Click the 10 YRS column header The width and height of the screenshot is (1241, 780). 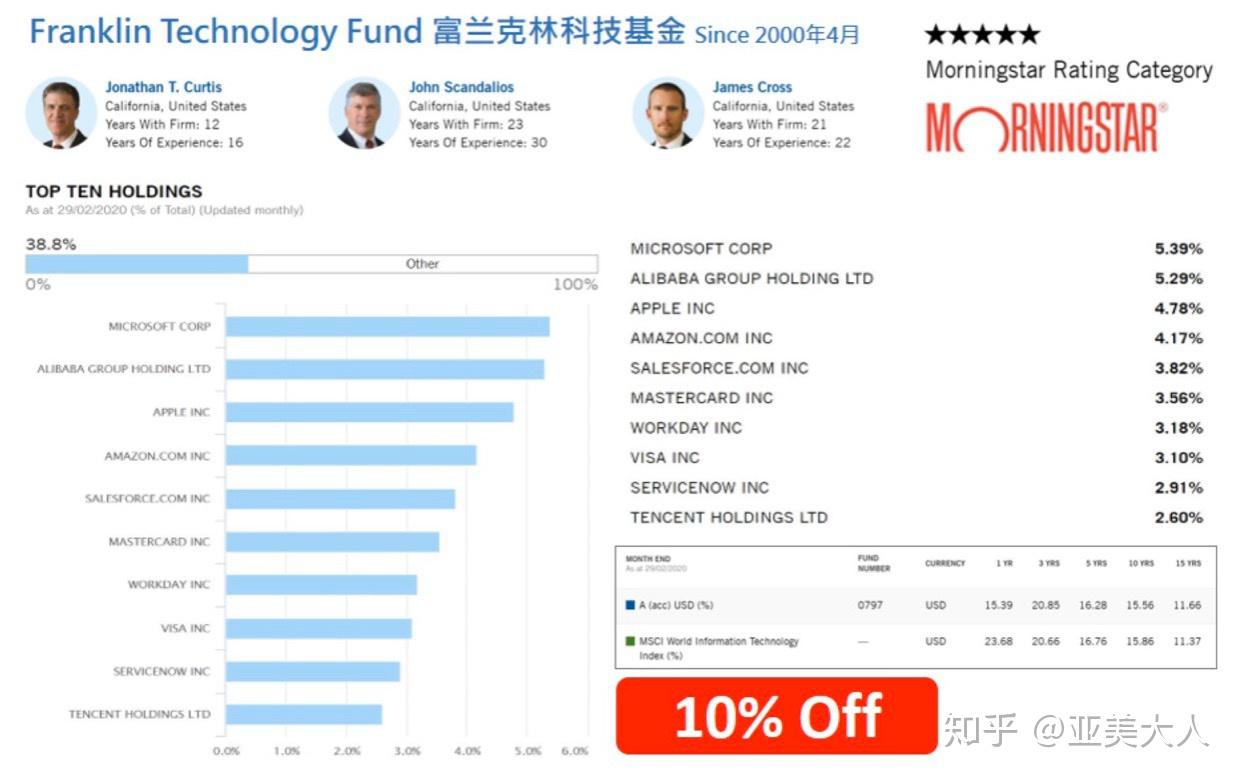coord(1140,563)
